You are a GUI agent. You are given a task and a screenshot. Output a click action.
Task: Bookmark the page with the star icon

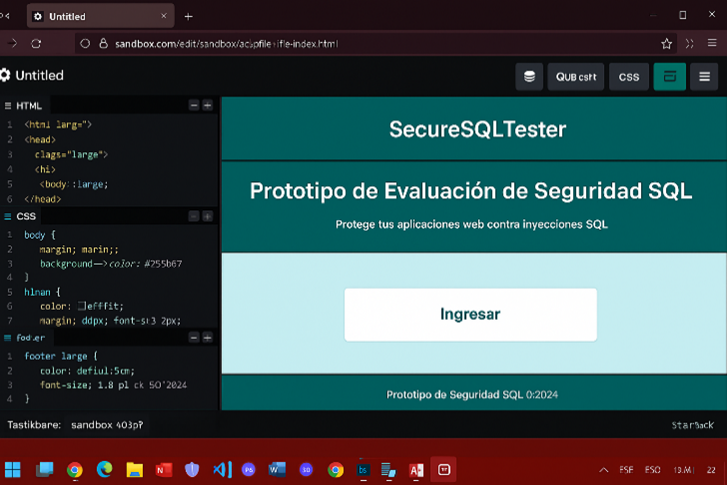[666, 44]
